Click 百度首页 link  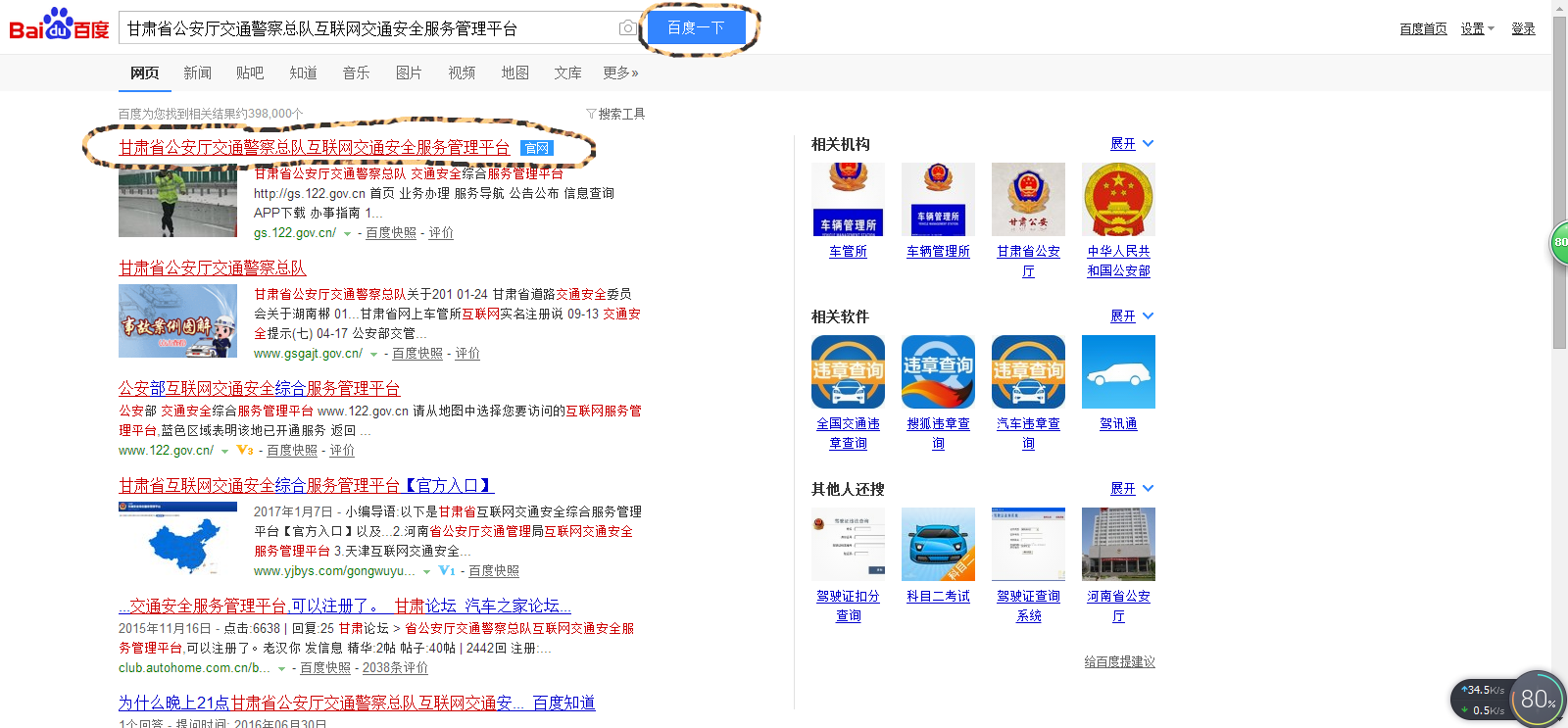(1423, 28)
